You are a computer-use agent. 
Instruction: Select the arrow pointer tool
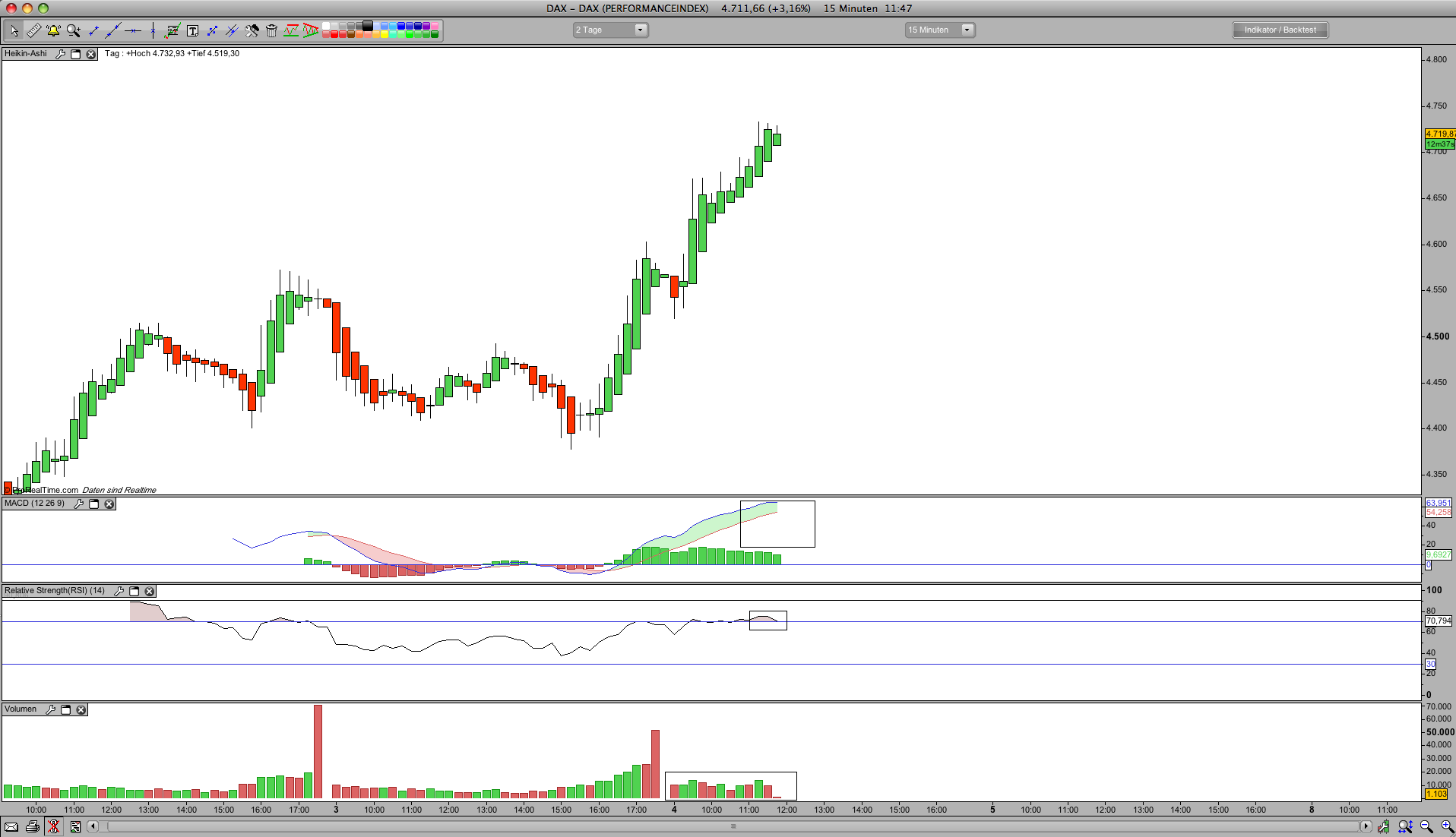click(x=14, y=30)
